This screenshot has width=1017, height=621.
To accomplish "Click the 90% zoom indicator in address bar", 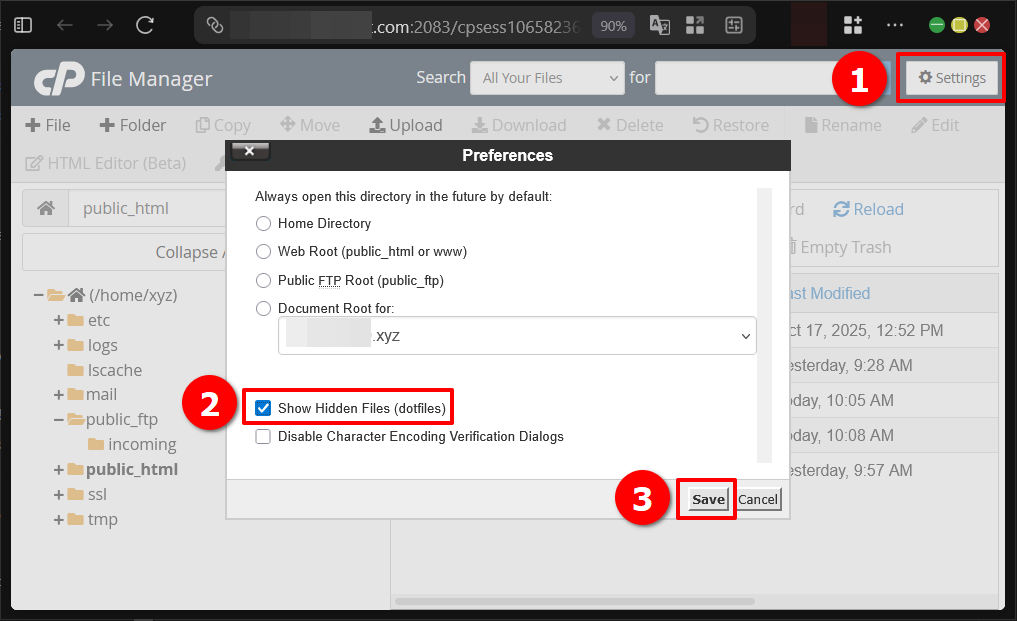I will pos(613,25).
